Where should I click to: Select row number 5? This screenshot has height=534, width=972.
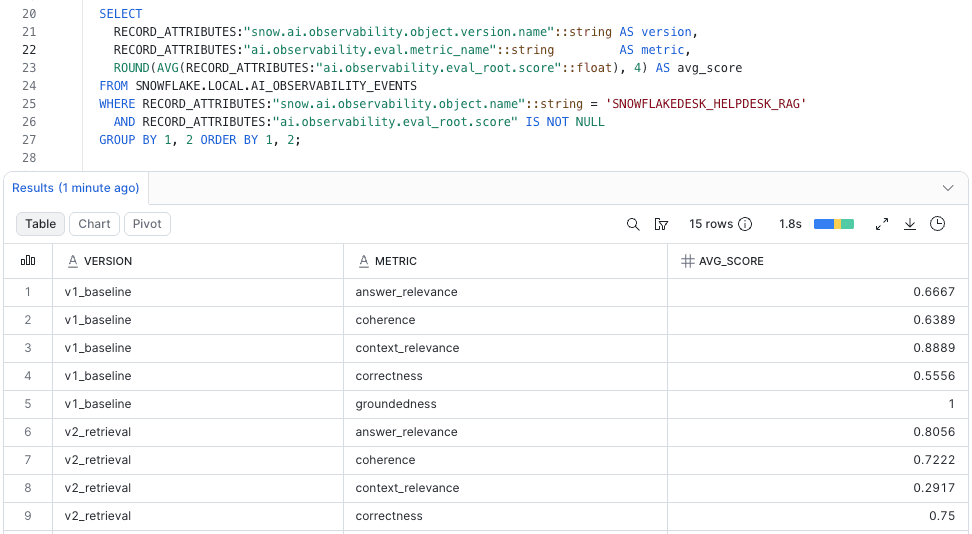28,404
